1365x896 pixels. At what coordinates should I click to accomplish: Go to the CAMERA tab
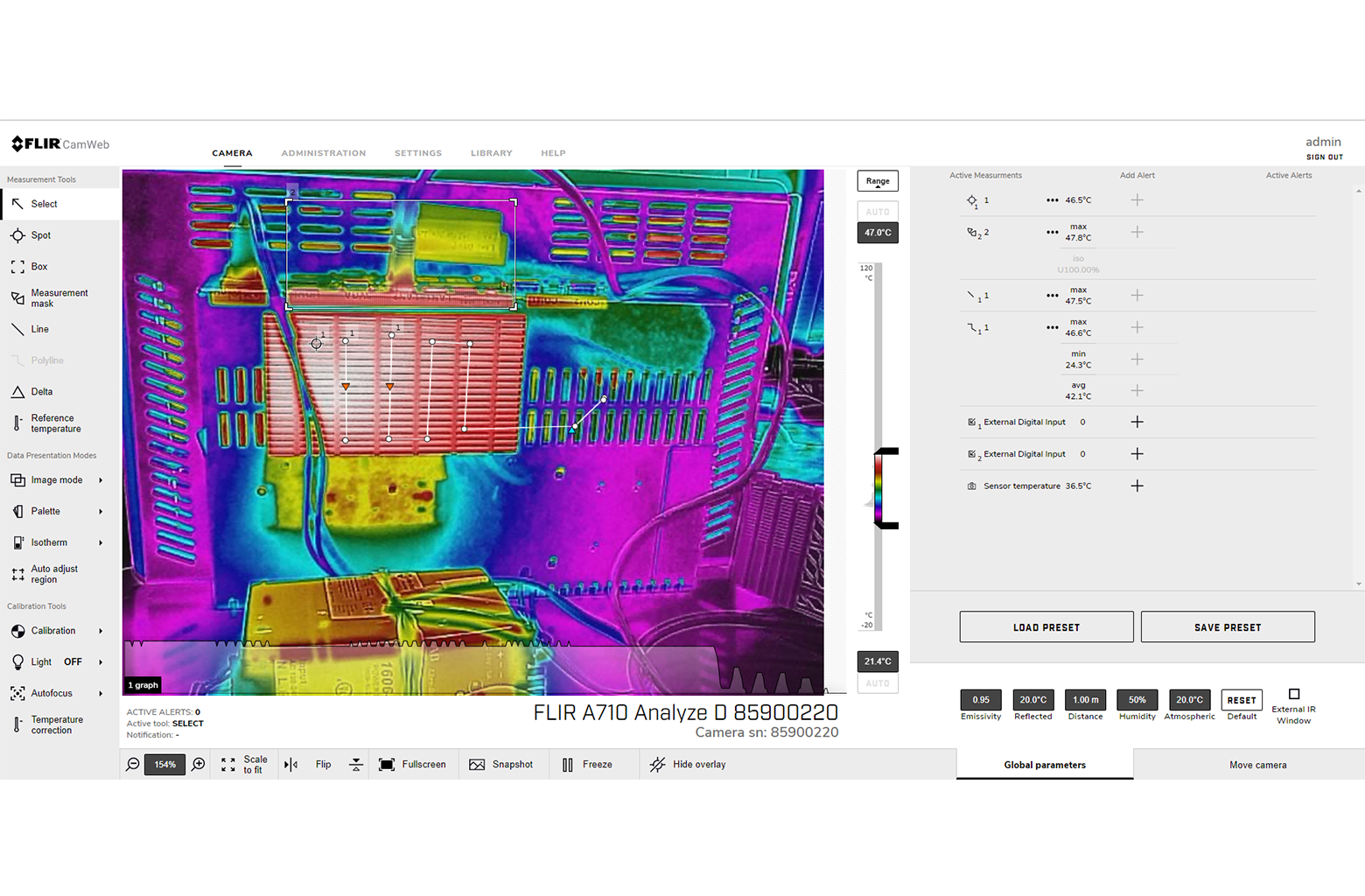pos(232,153)
